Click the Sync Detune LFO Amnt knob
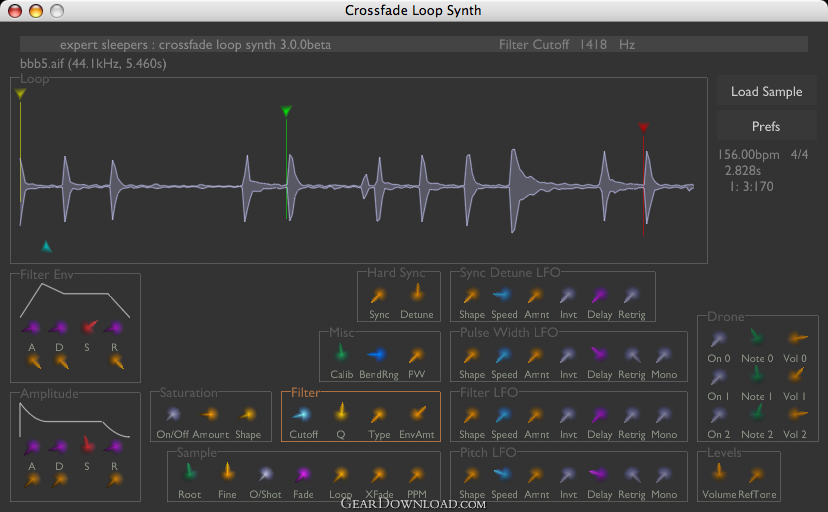This screenshot has width=828, height=512. pos(535,296)
